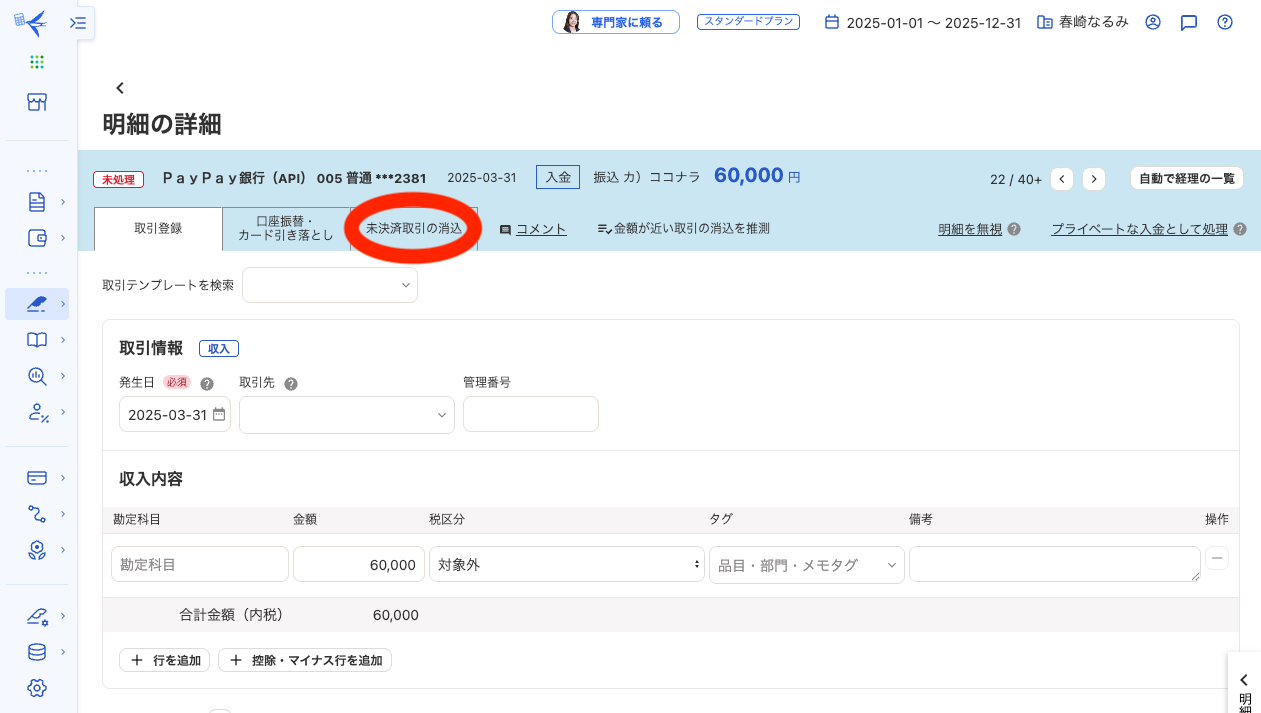Click the 明細を無視 link
1261x713 pixels.
(969, 229)
